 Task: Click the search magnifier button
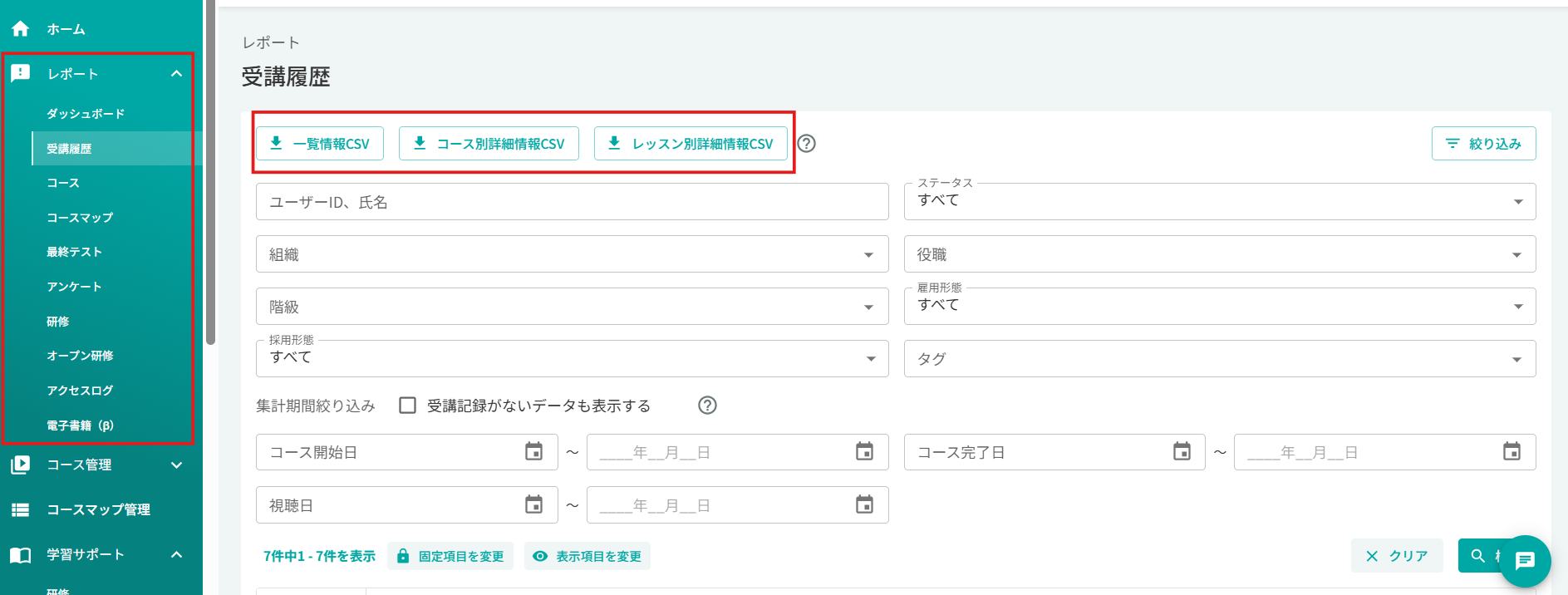[x=1479, y=556]
